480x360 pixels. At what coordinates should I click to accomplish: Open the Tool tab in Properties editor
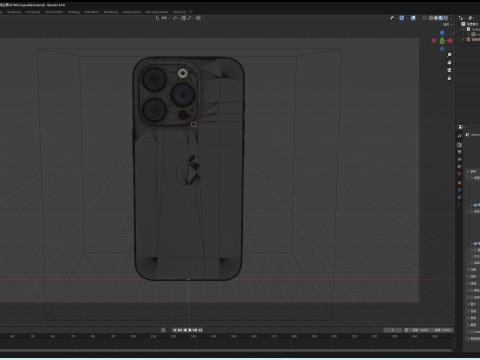click(459, 136)
